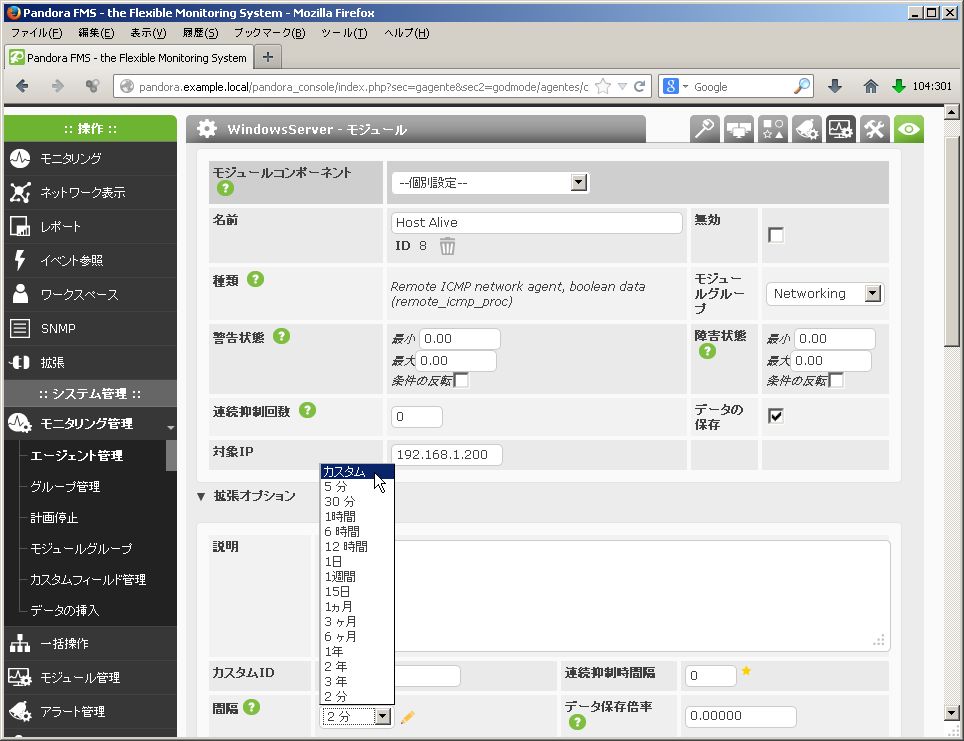Click the green eye view icon

pos(909,129)
